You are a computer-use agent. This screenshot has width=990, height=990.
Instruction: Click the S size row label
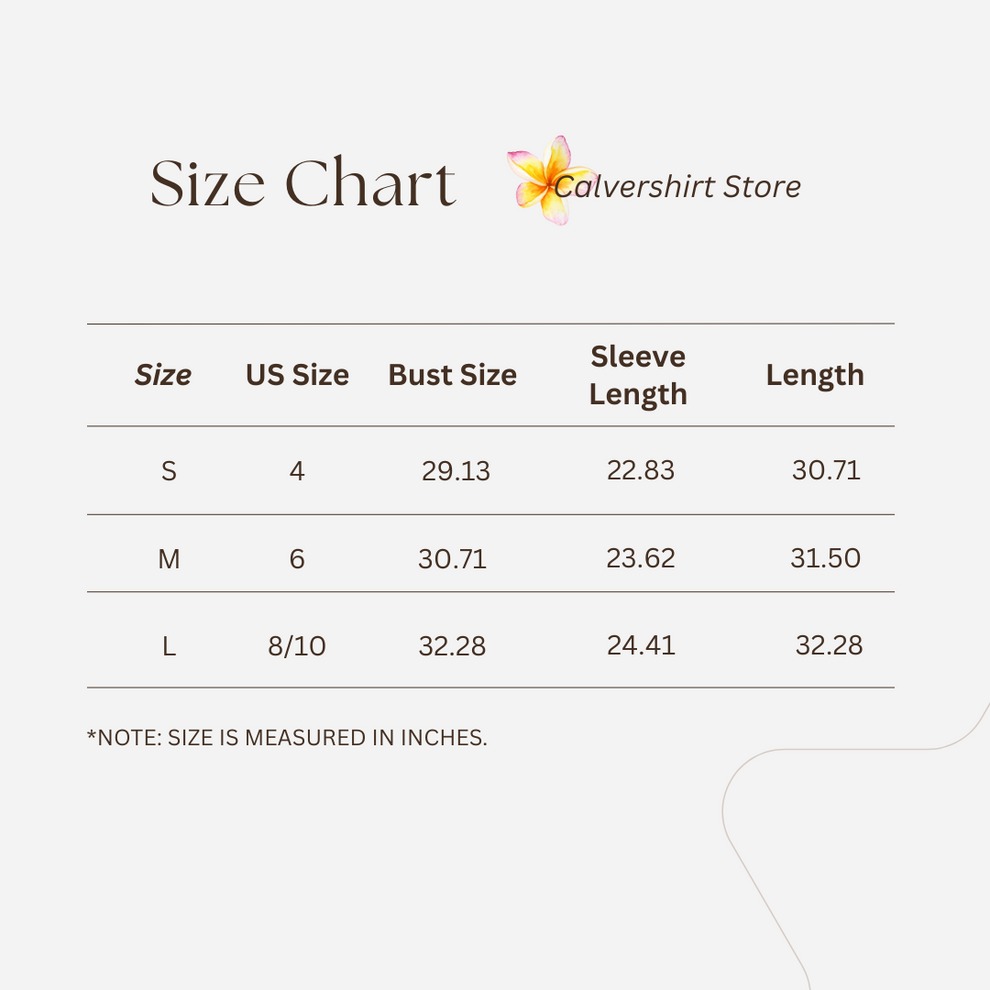169,470
